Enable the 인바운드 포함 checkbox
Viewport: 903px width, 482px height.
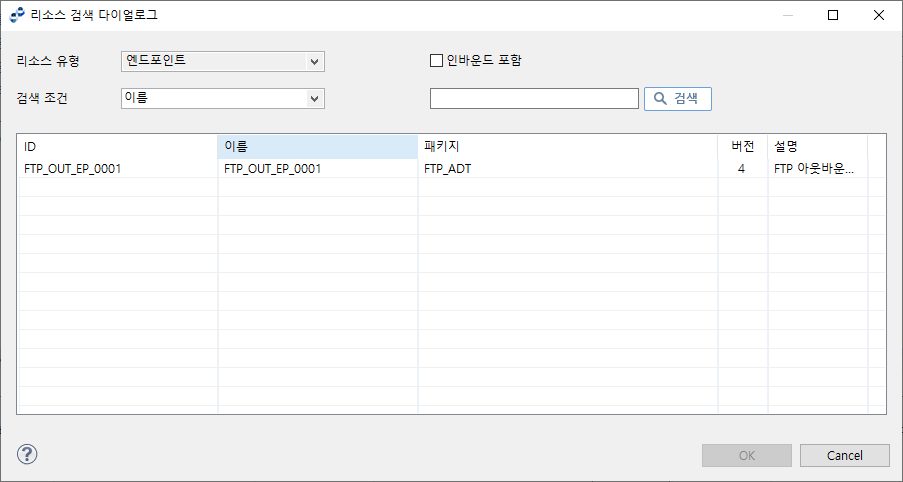(437, 60)
